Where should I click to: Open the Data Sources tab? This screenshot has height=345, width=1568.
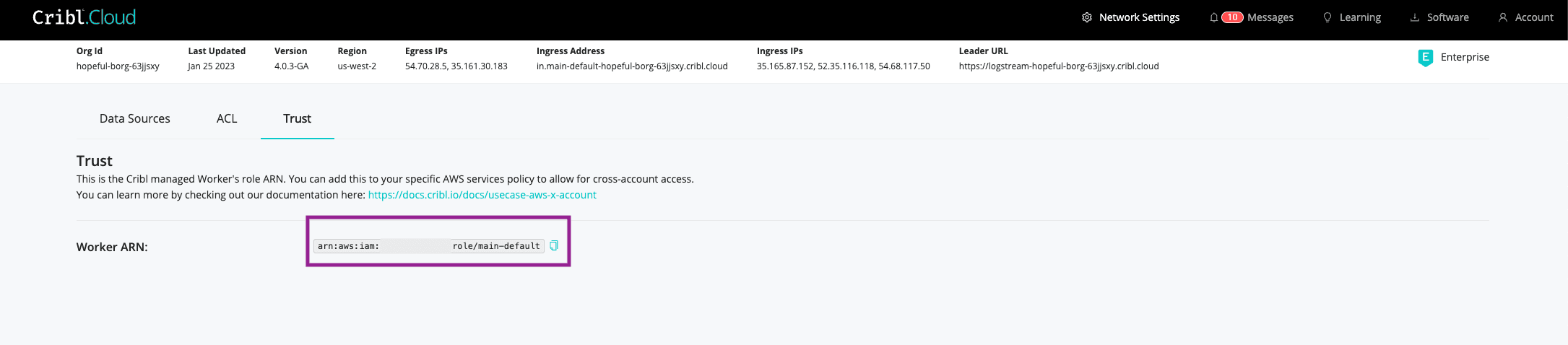135,118
